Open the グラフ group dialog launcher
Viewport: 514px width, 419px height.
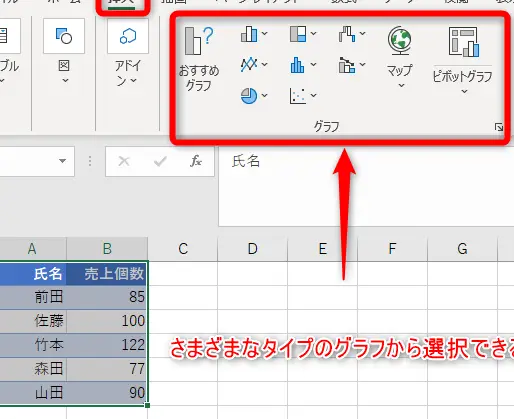(499, 127)
